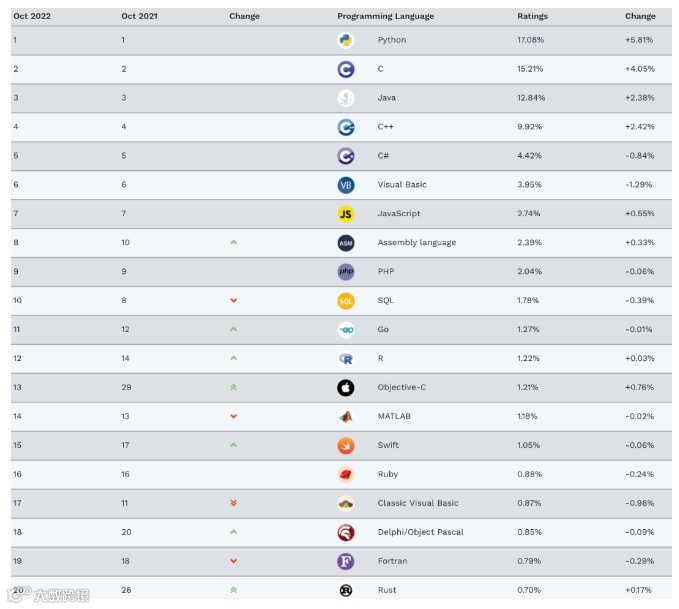Viewport: 679px width, 609px height.
Task: Click the Programming Language column header
Action: point(385,16)
